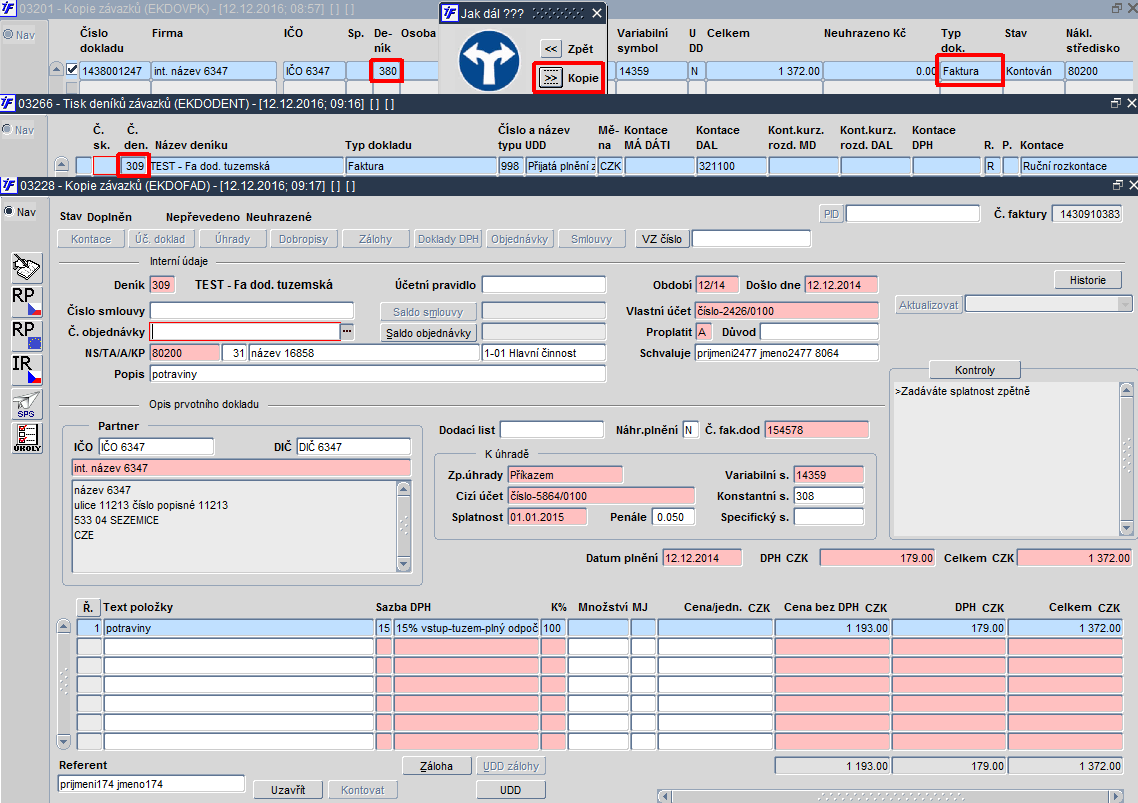Click Sazba DPH cell 15% vstup-tuzem-plný odpoč
The image size is (1138, 803).
point(466,628)
